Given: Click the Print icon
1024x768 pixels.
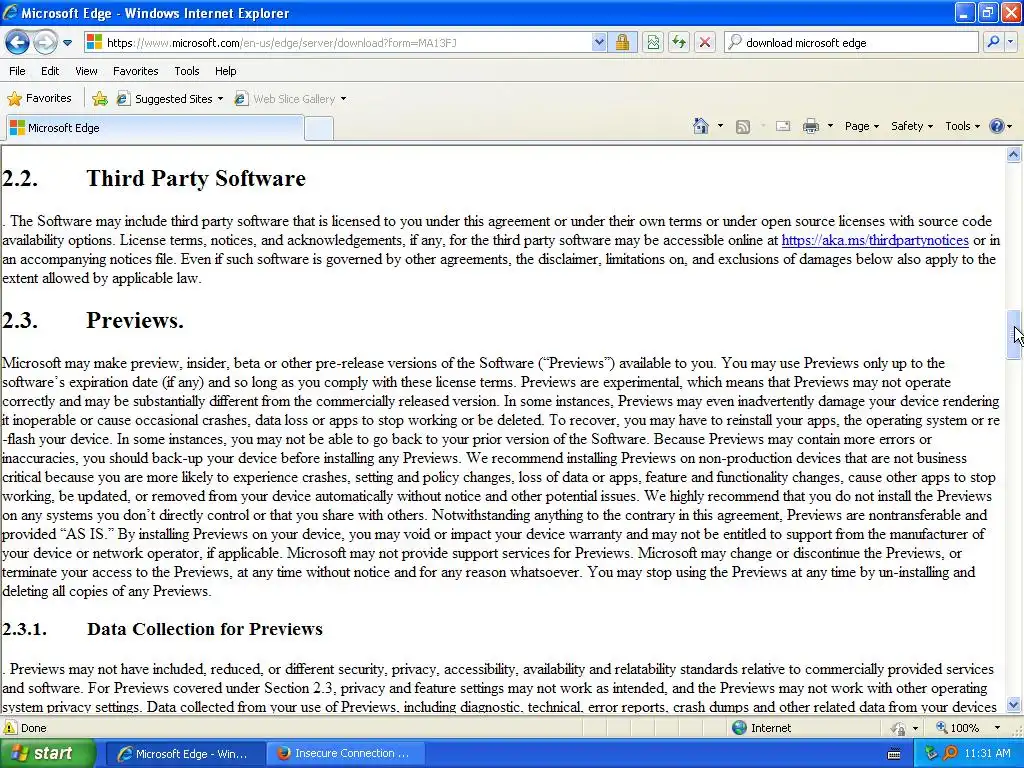Looking at the screenshot, I should coord(810,127).
